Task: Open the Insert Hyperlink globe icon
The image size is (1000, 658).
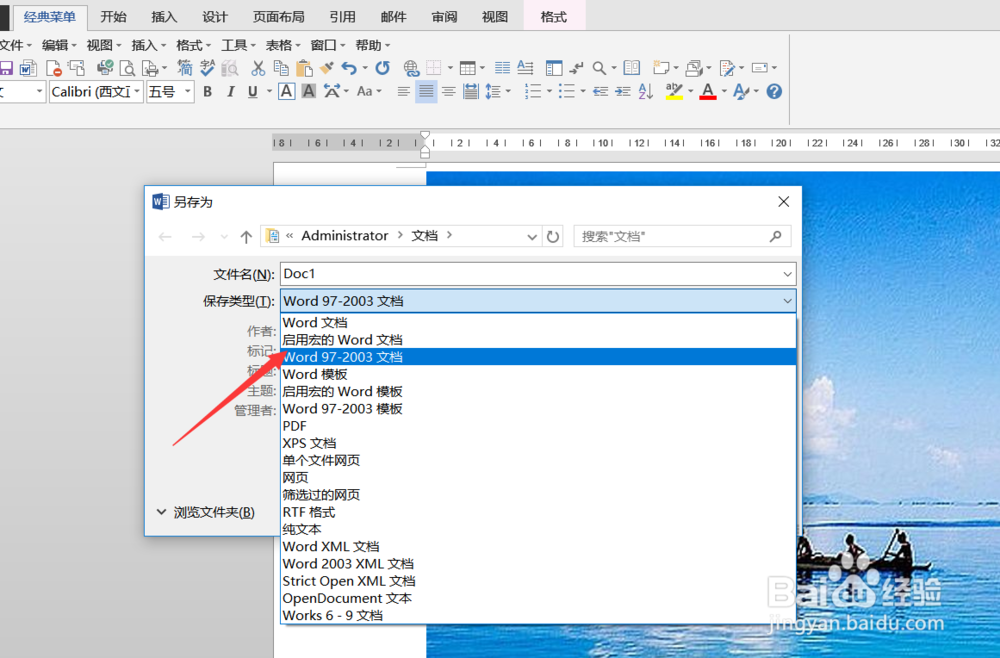Action: pyautogui.click(x=410, y=67)
